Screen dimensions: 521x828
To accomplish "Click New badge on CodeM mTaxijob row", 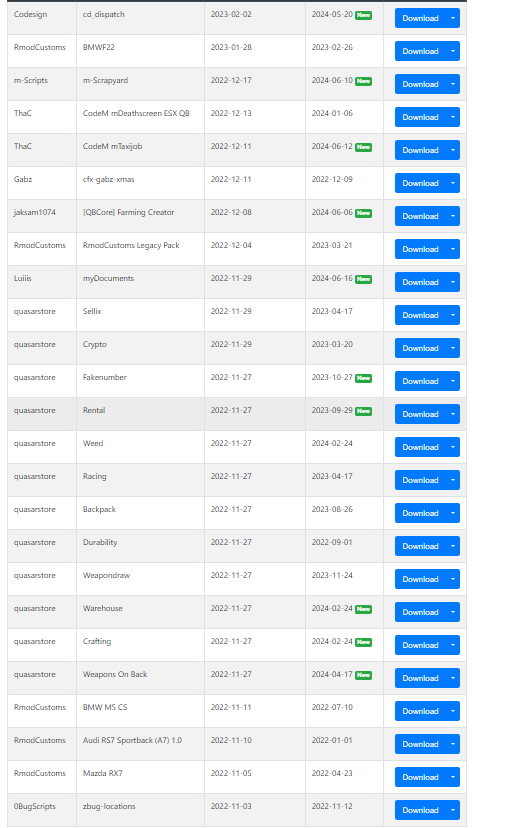I will (x=363, y=147).
